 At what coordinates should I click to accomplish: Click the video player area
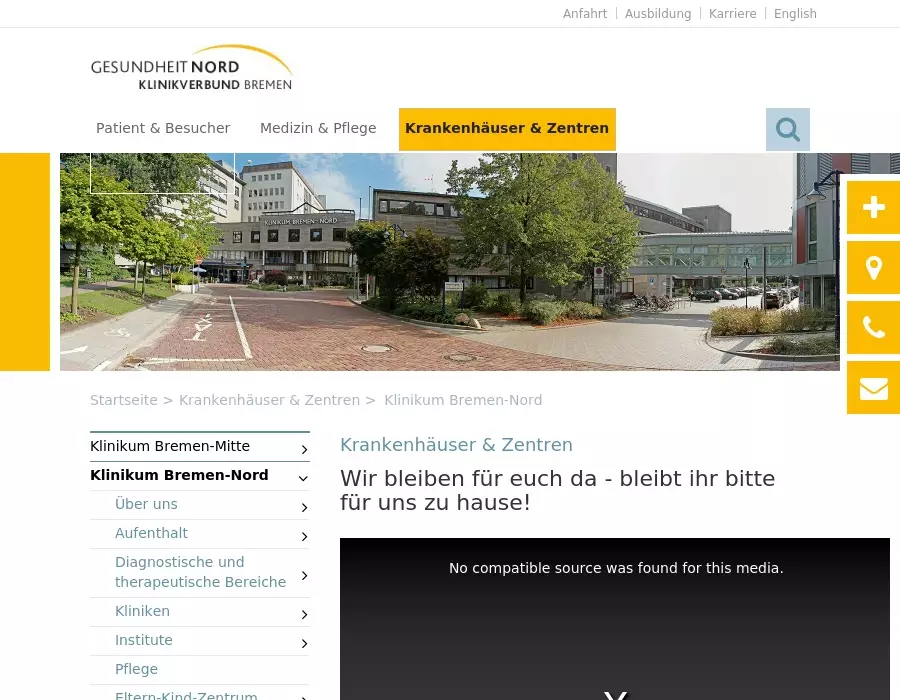click(614, 630)
